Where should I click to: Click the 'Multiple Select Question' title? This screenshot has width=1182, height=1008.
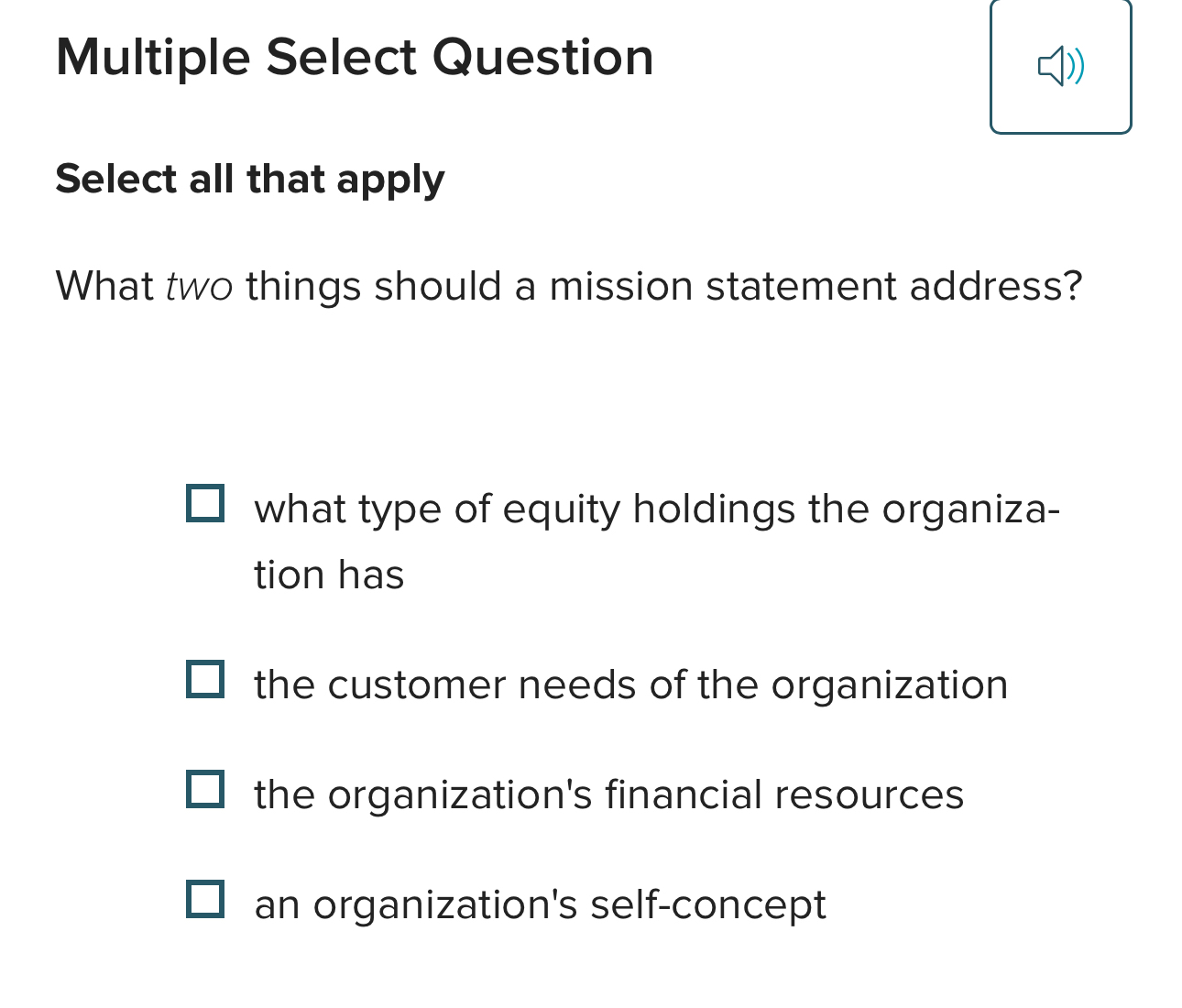[x=355, y=57]
